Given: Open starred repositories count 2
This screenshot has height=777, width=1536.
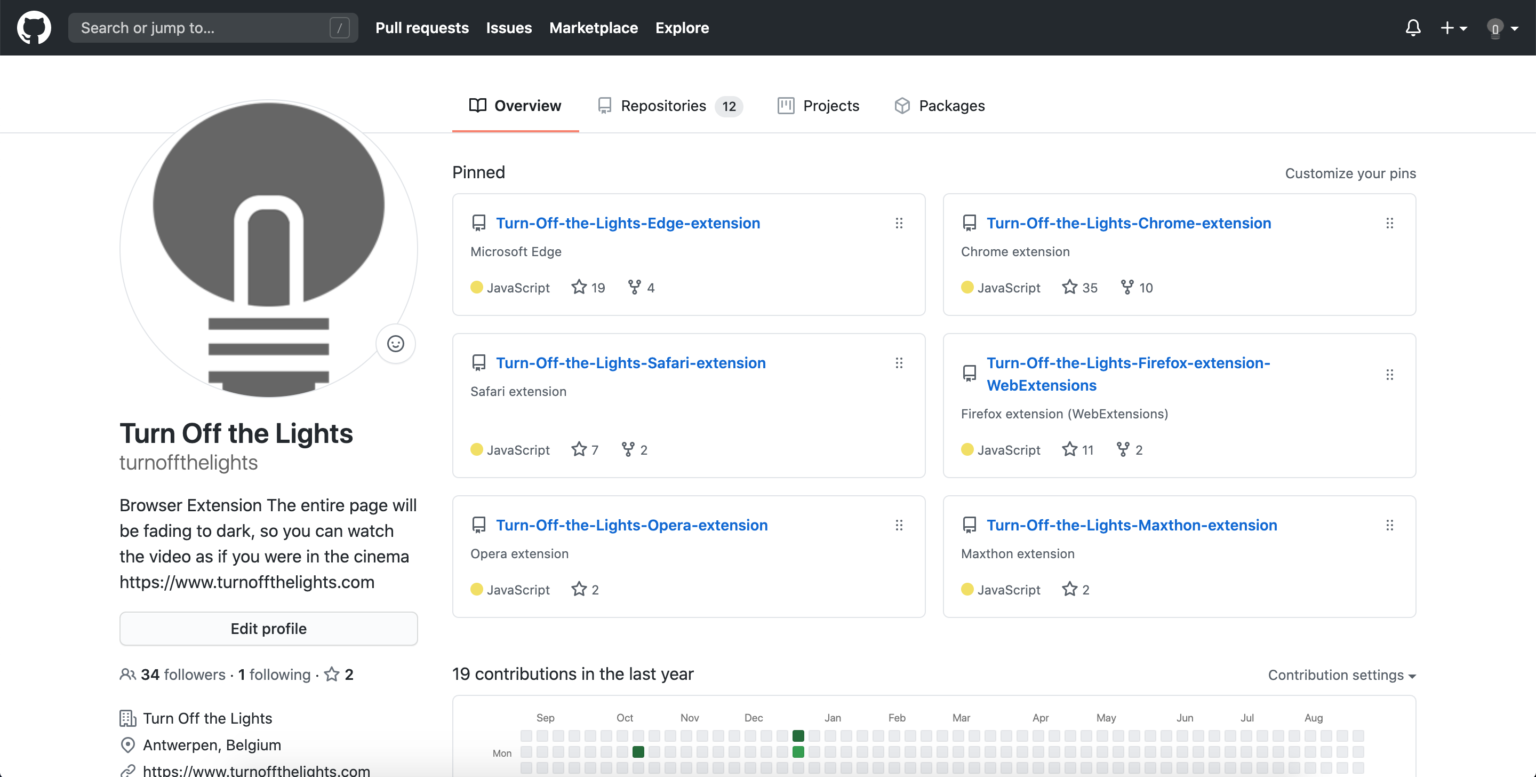Looking at the screenshot, I should [338, 675].
